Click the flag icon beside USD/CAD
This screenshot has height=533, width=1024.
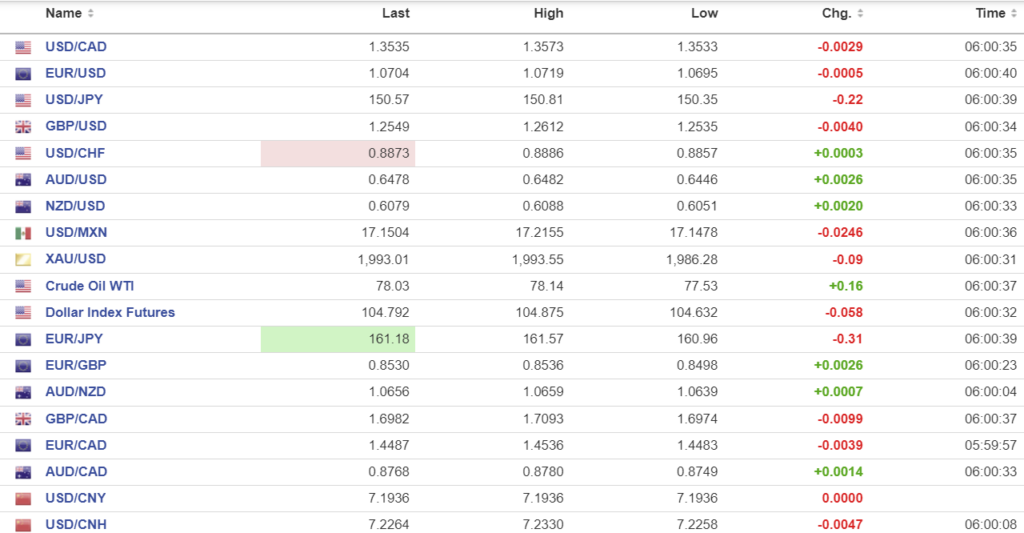point(23,47)
